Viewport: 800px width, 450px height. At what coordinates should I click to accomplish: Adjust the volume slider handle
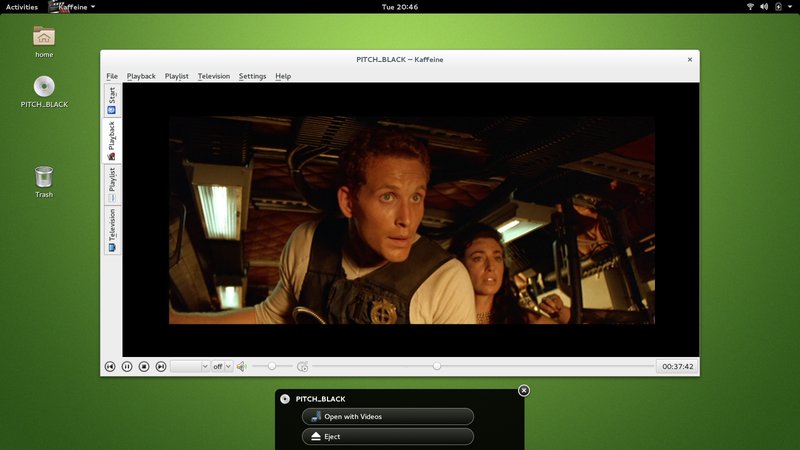pos(272,366)
